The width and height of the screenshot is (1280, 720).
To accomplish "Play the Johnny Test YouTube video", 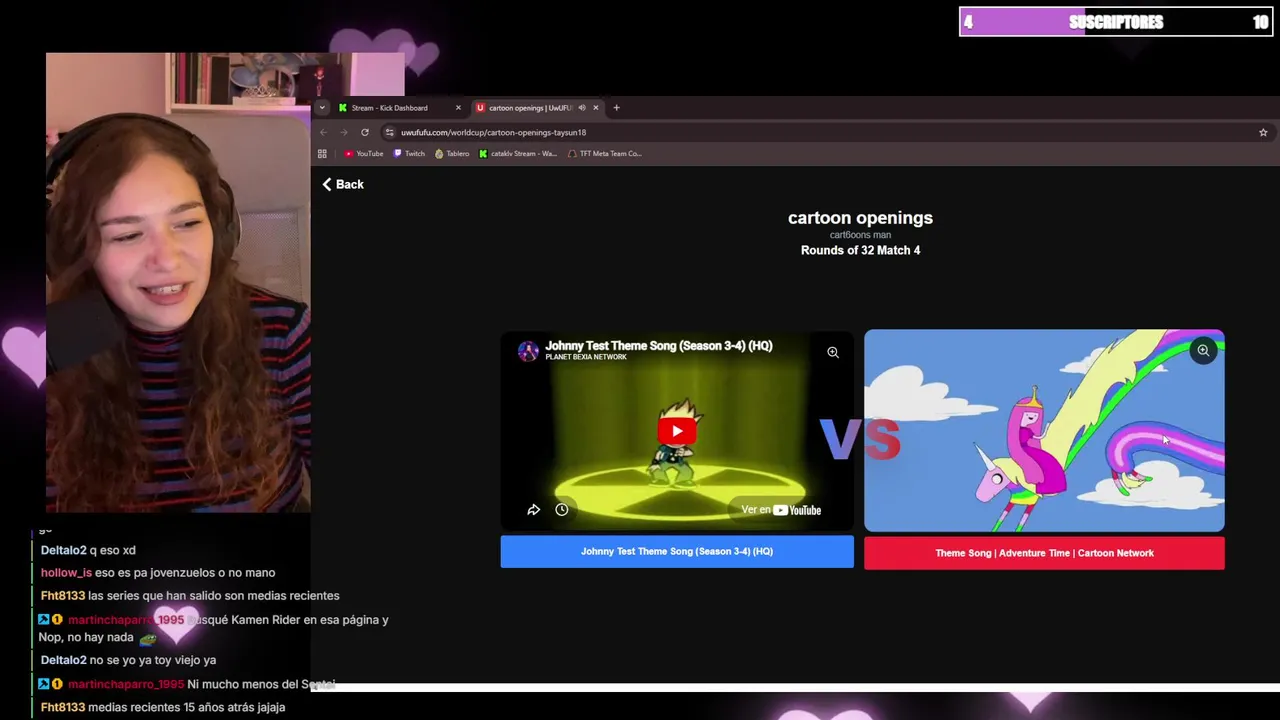I will (x=677, y=431).
